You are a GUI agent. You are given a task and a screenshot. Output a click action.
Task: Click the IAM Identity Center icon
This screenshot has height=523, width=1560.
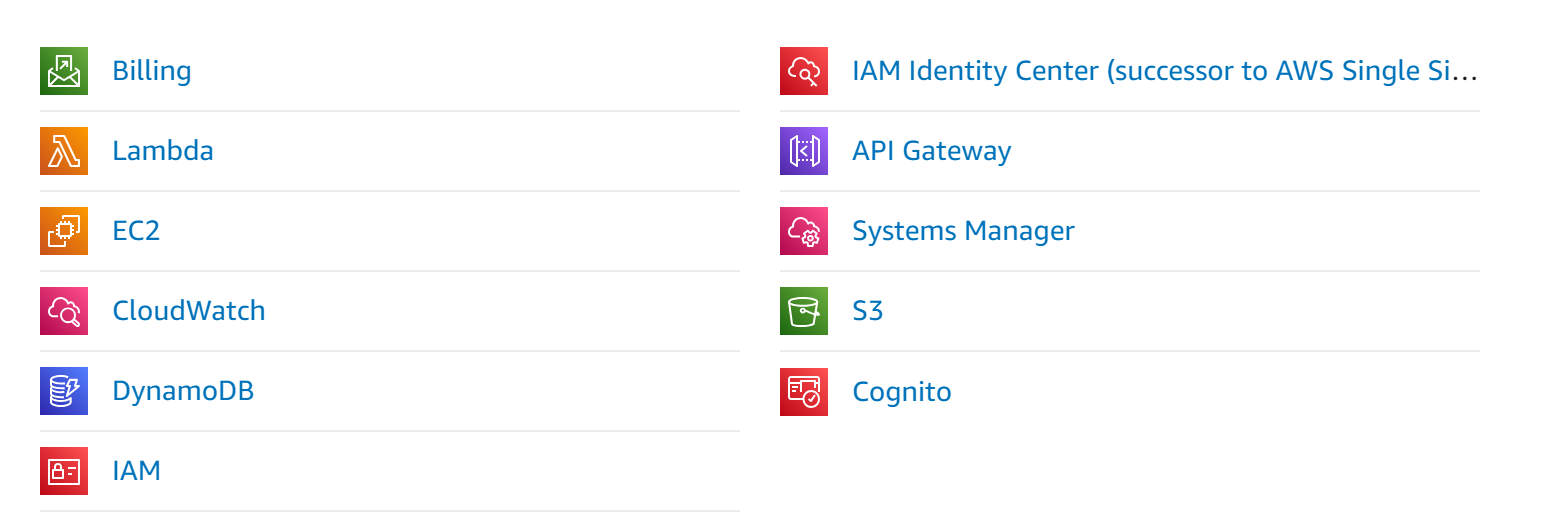coord(804,71)
